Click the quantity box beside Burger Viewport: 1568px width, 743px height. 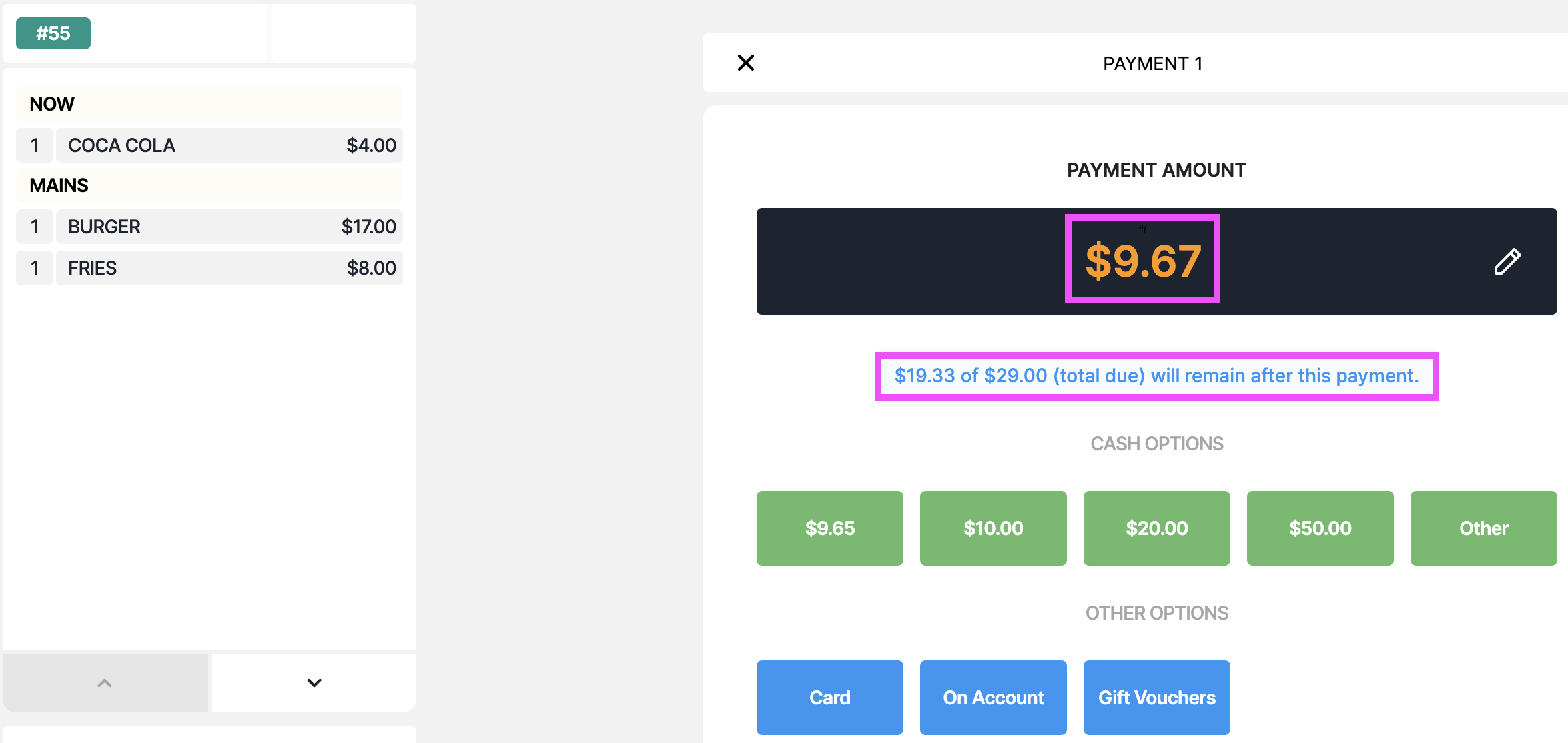tap(35, 227)
